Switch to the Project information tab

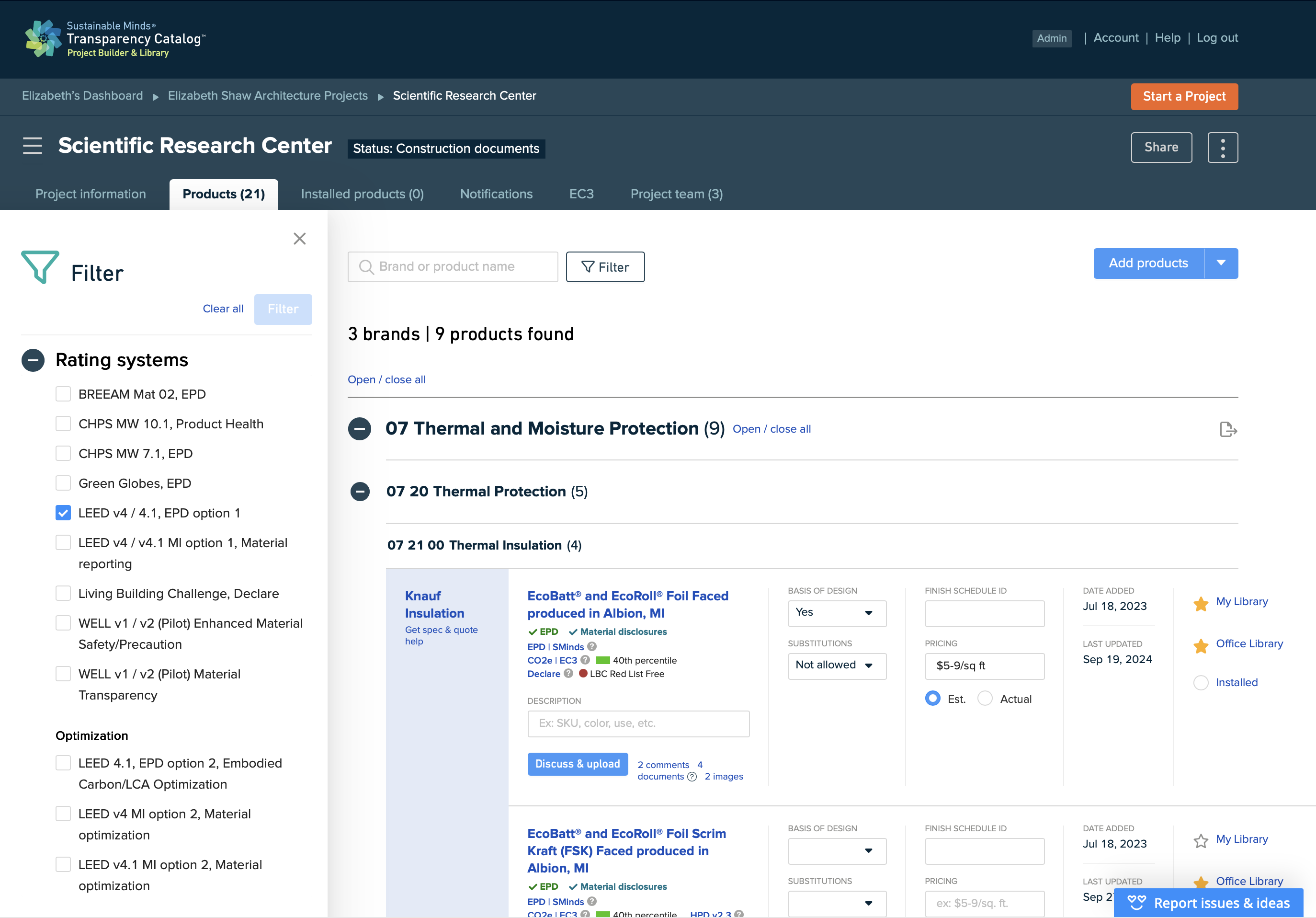click(x=91, y=195)
